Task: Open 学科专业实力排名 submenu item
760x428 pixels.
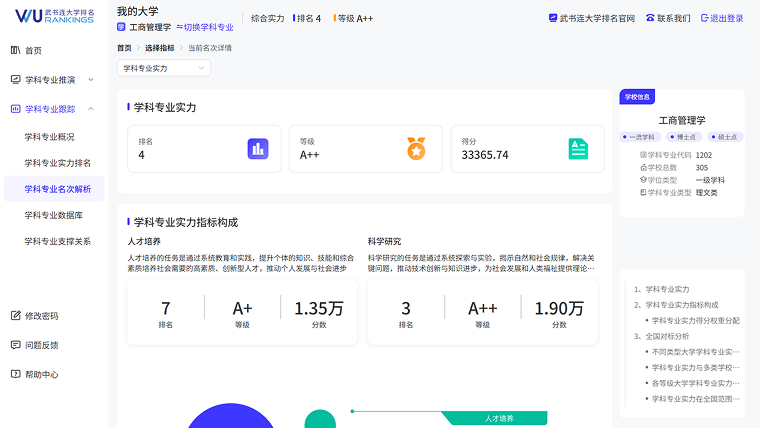Action: (58, 163)
